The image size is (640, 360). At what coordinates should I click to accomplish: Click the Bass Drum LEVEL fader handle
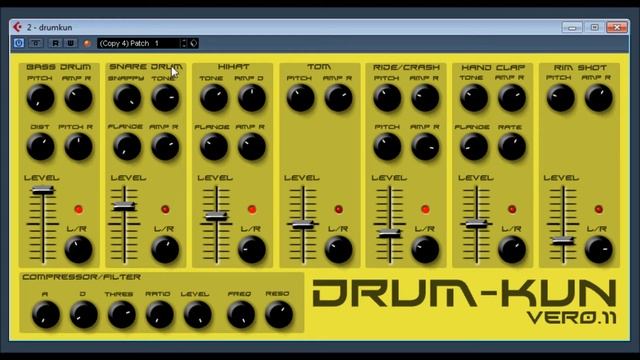point(43,190)
